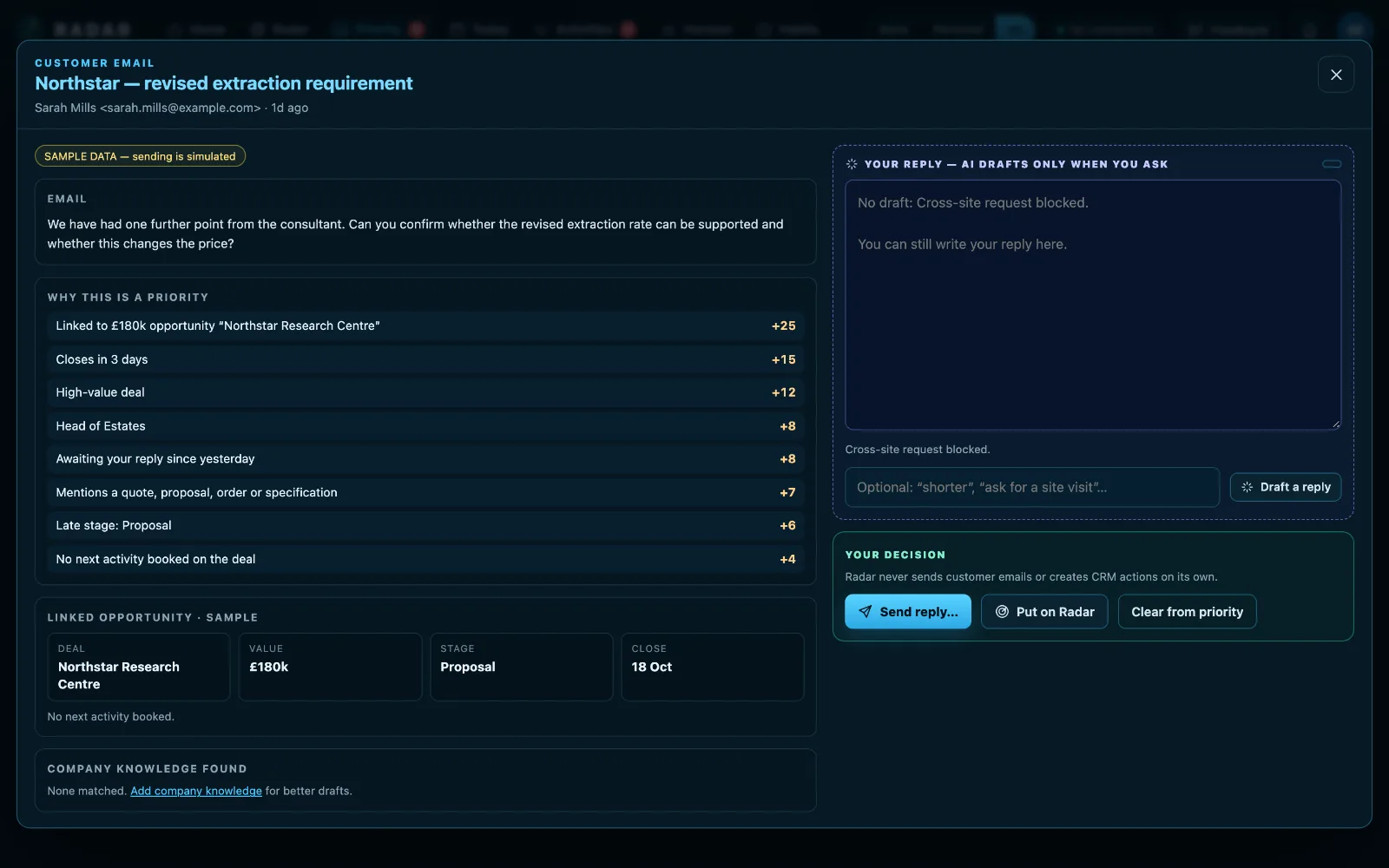1389x868 pixels.
Task: Click the +25 priority score
Action: (784, 325)
